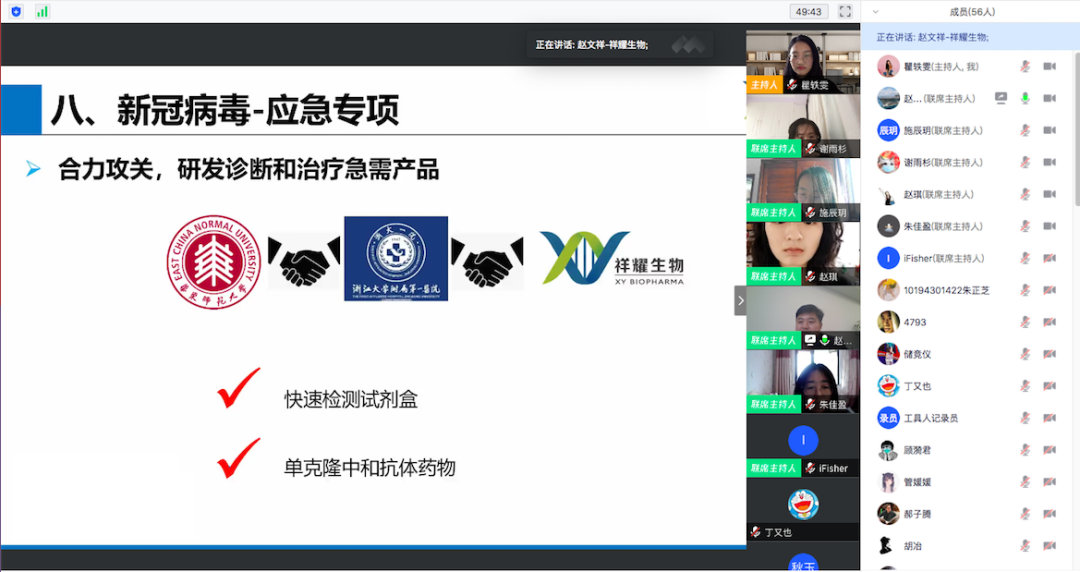Image resolution: width=1080 pixels, height=572 pixels.
Task: Toggle iFisher muted microphone icon
Action: click(x=1025, y=258)
